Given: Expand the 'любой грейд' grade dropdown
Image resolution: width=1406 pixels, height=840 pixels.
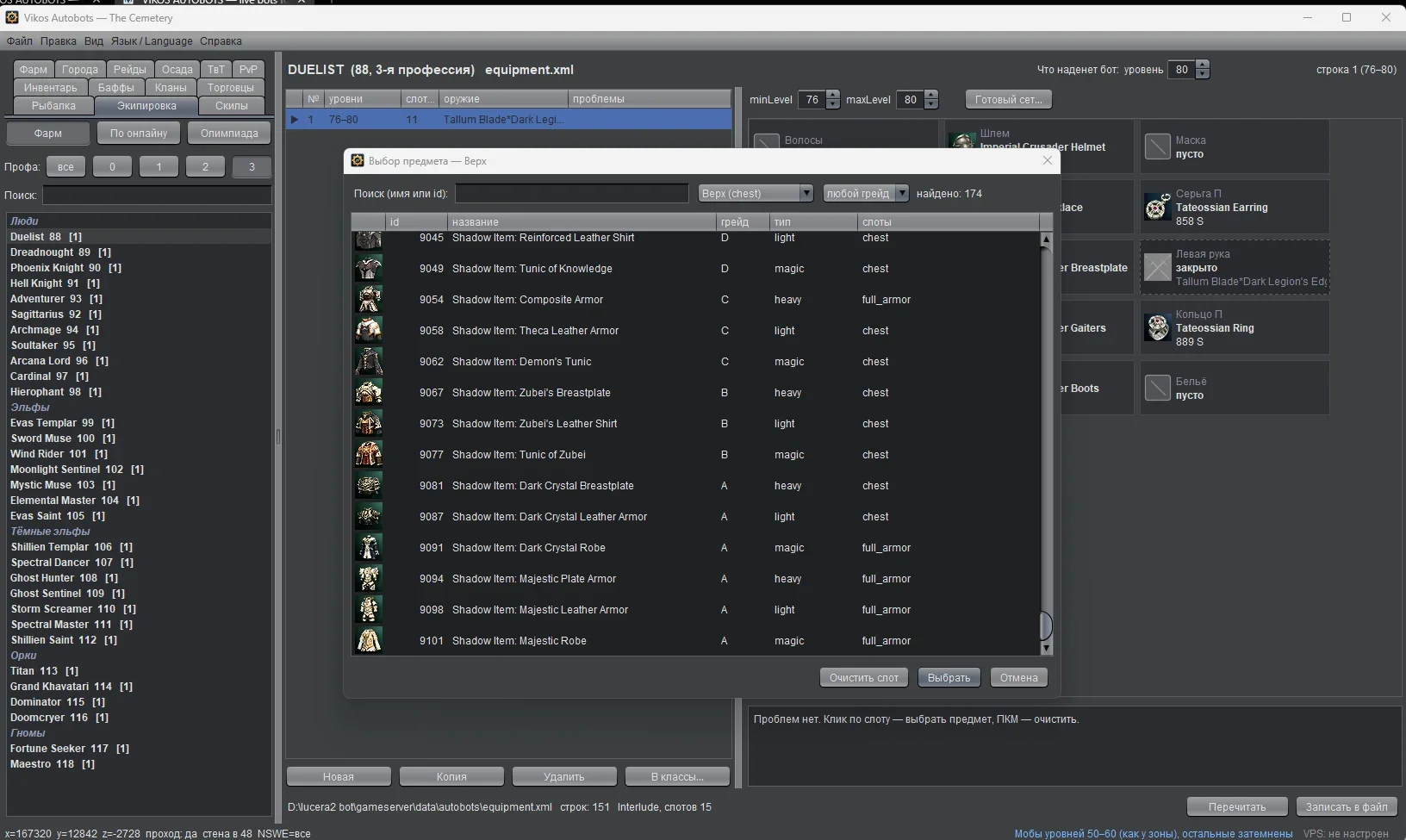Looking at the screenshot, I should click(865, 193).
